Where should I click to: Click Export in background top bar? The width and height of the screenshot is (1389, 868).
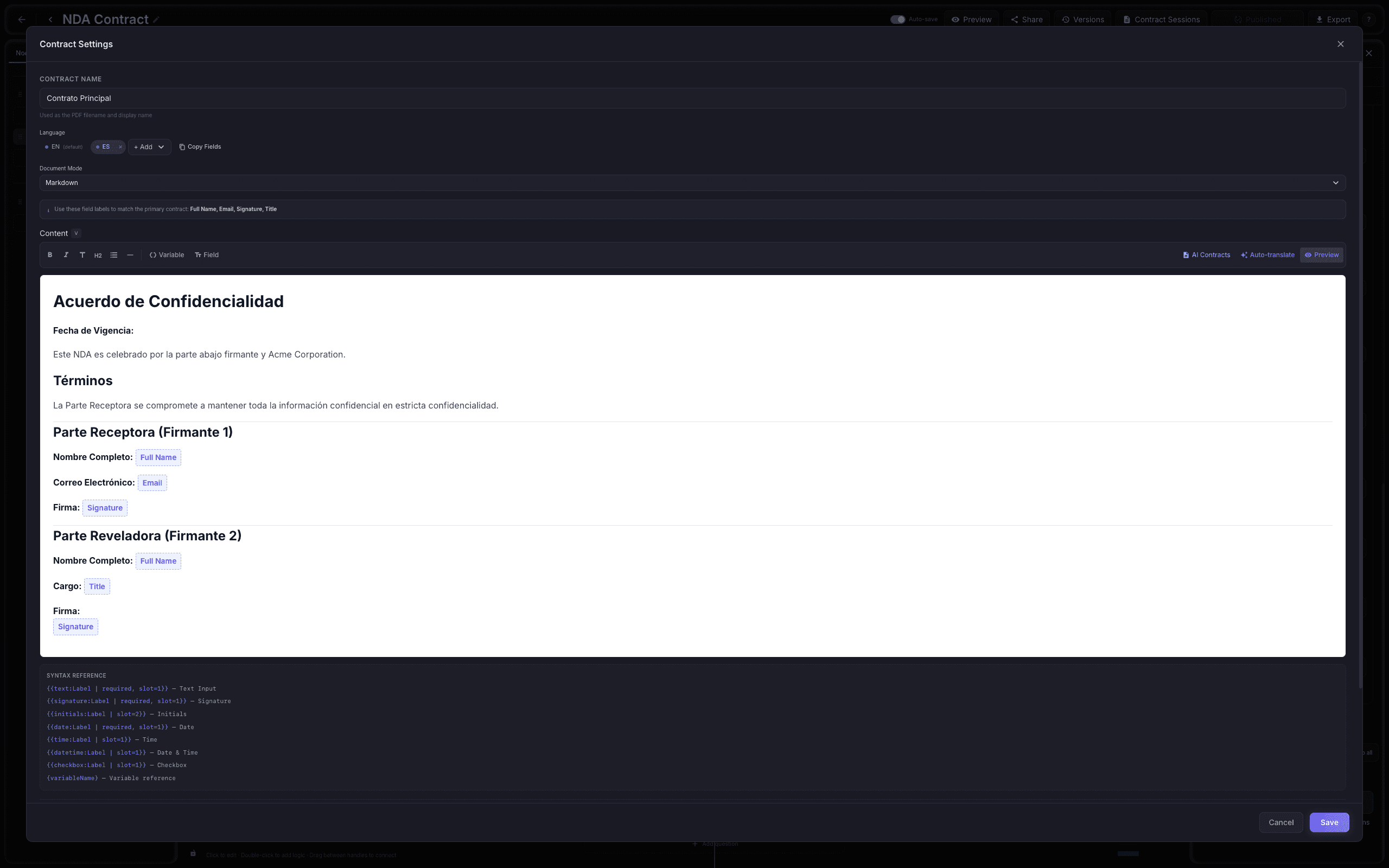pos(1333,20)
